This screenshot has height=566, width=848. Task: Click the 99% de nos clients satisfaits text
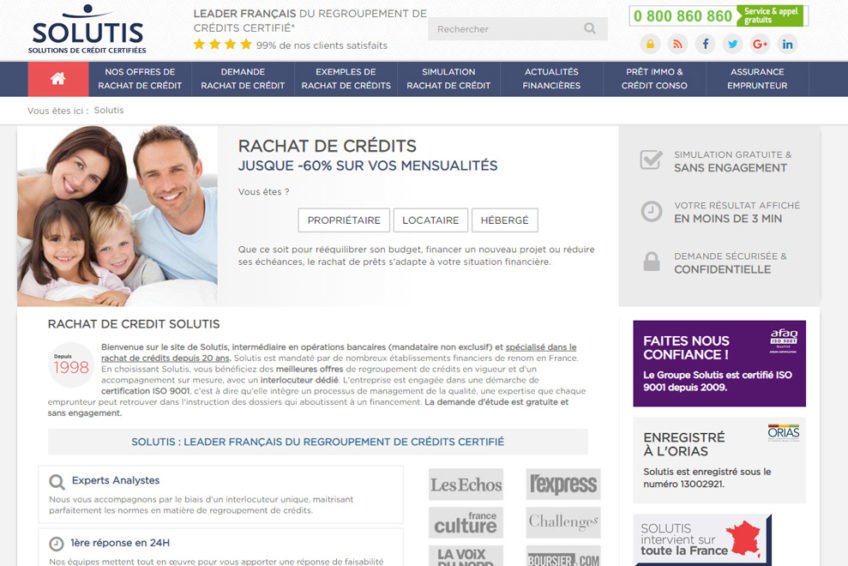[322, 45]
